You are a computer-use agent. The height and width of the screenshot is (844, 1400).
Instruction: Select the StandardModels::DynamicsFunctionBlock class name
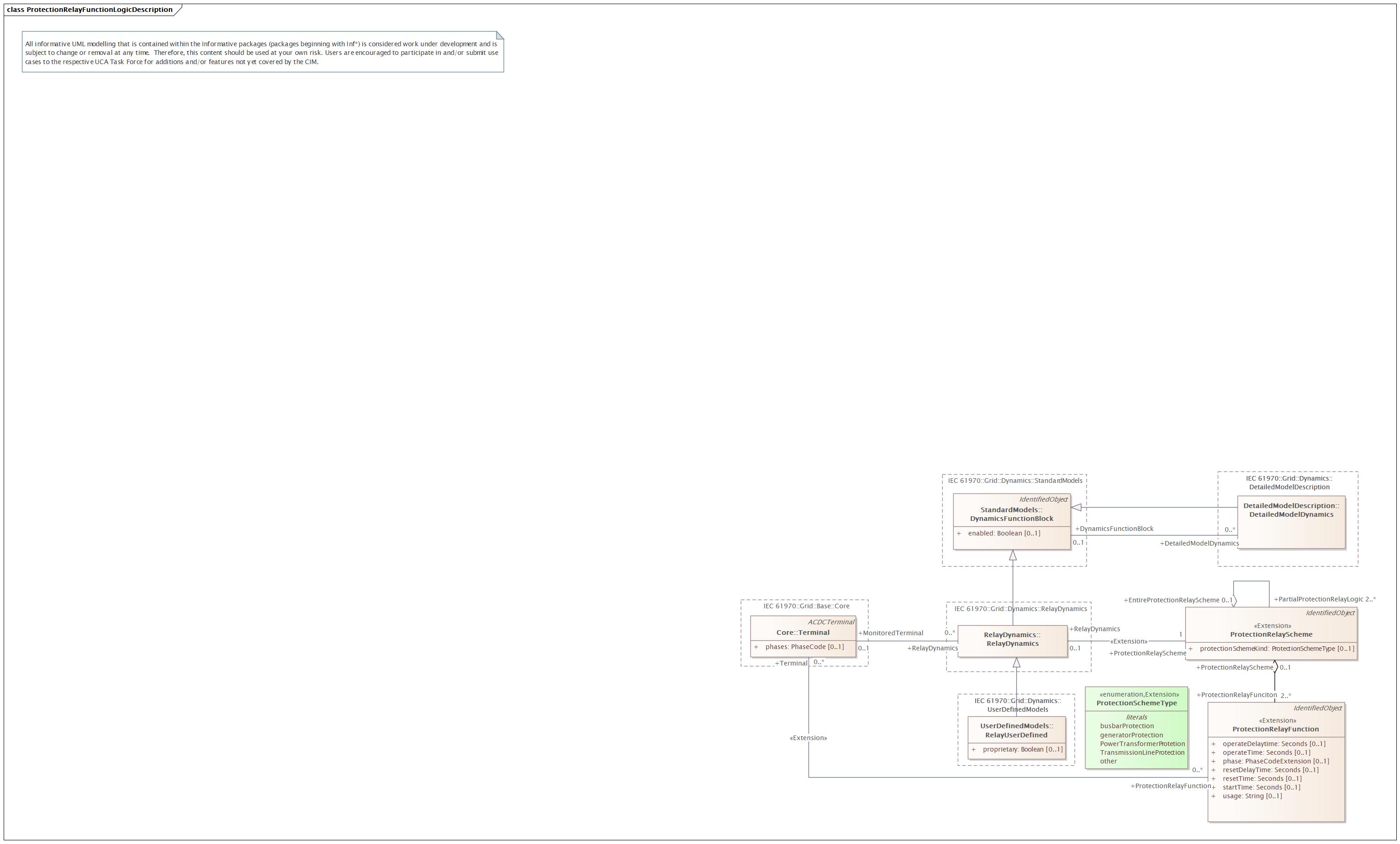point(1011,514)
